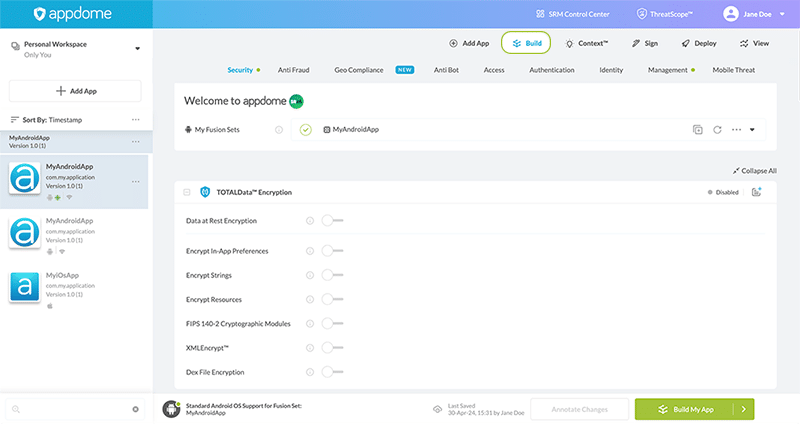This screenshot has width=800, height=424.
Task: Click Collapse All link
Action: 754,171
